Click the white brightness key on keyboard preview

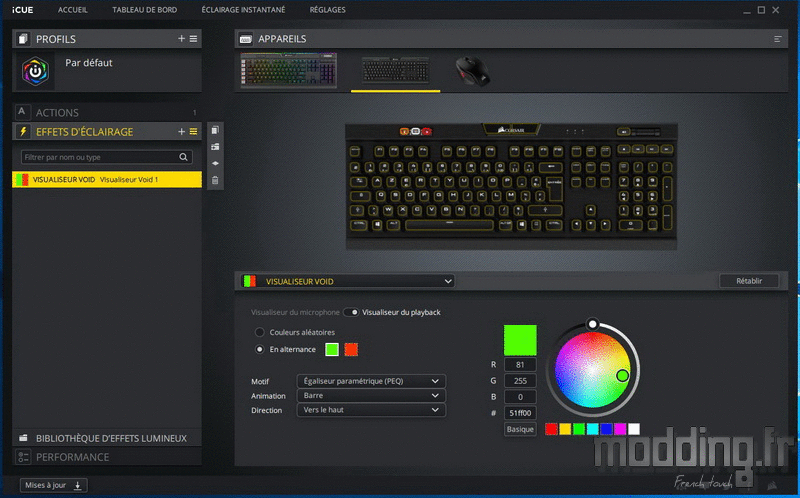coord(415,132)
